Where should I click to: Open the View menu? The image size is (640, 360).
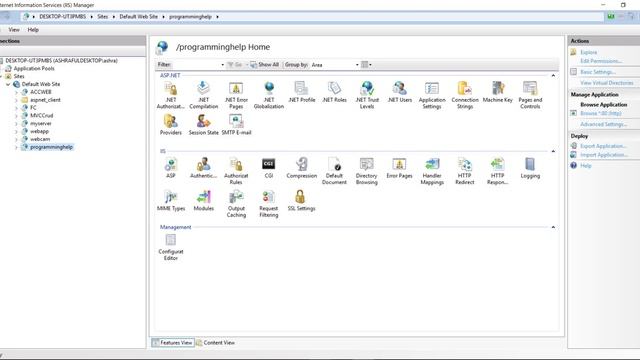14,30
